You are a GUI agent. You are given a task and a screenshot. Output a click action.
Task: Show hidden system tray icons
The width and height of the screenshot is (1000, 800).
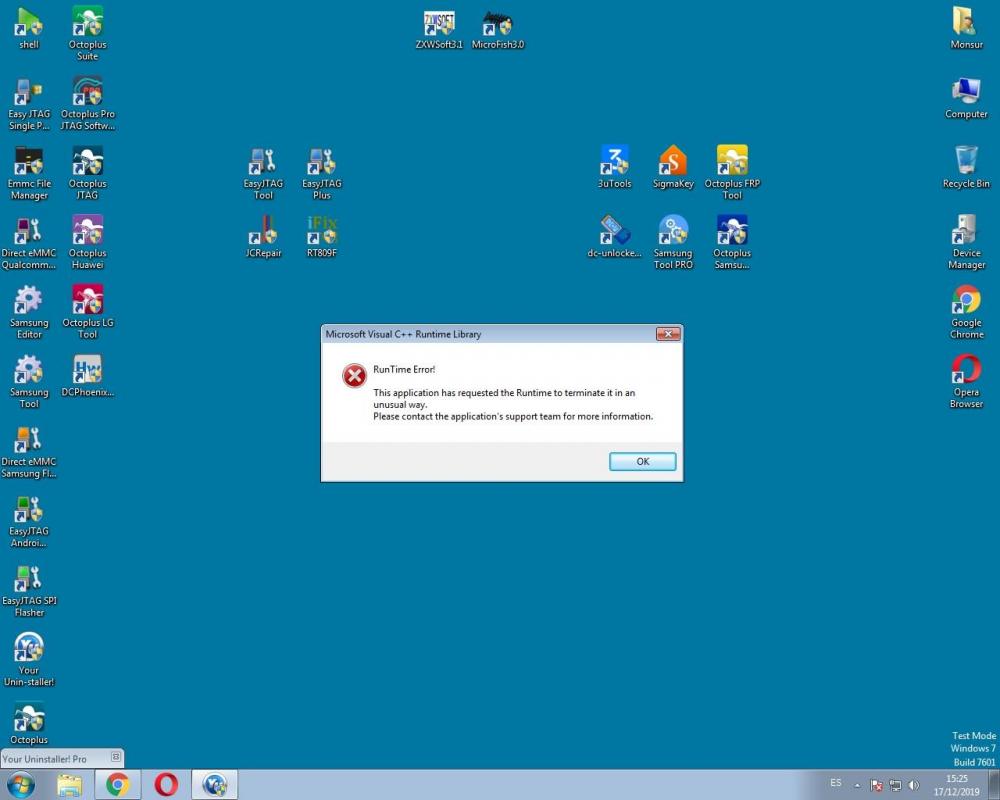click(x=857, y=785)
